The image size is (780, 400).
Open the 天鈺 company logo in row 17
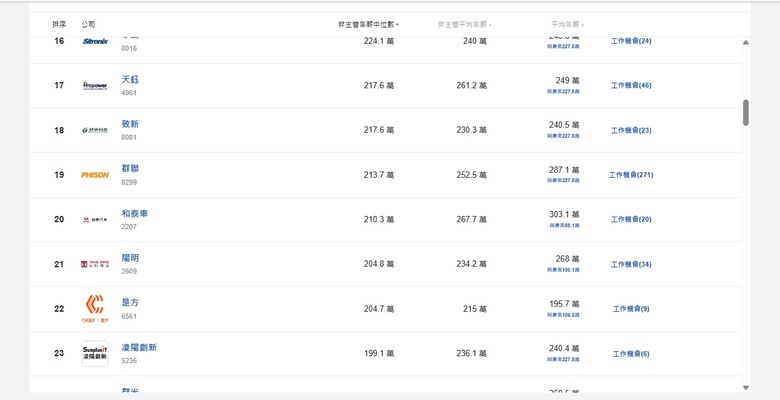click(95, 86)
